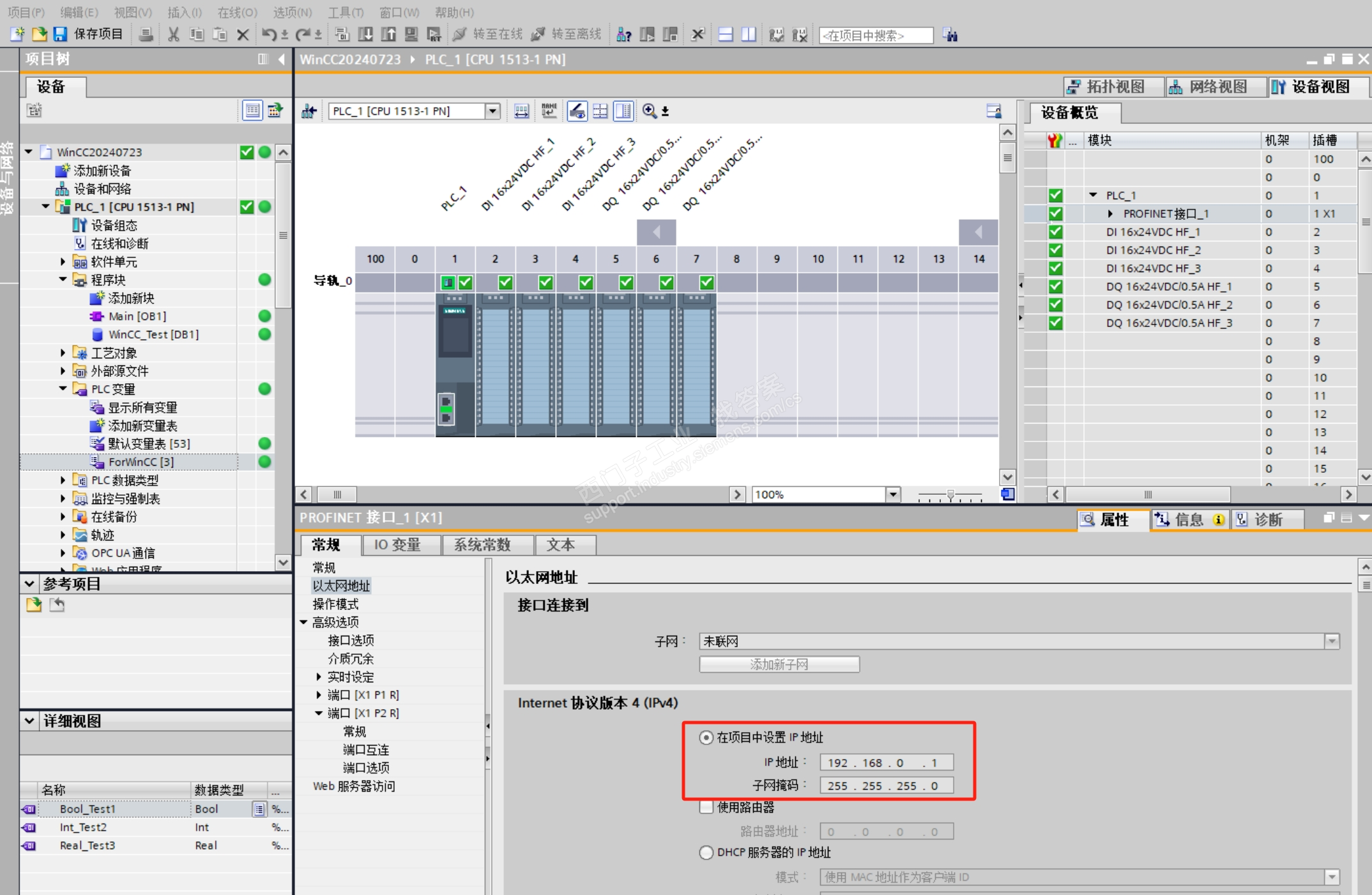Click the Cut scissors icon in toolbar
The image size is (1372, 895).
coord(172,34)
